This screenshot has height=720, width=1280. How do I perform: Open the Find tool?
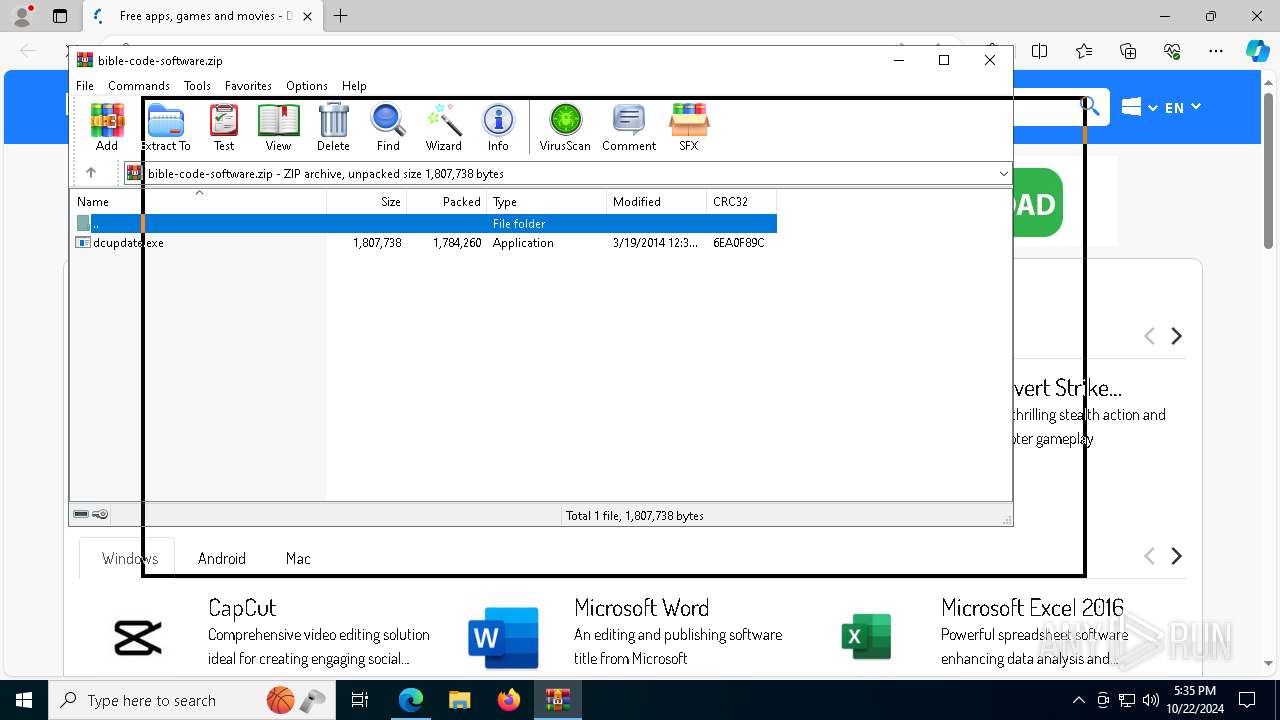pos(388,127)
